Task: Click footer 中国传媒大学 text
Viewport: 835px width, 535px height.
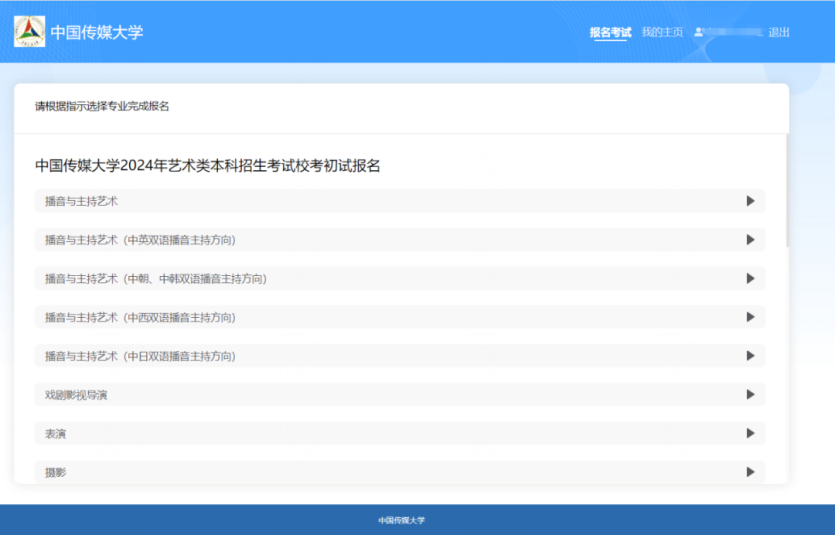Action: (x=402, y=520)
